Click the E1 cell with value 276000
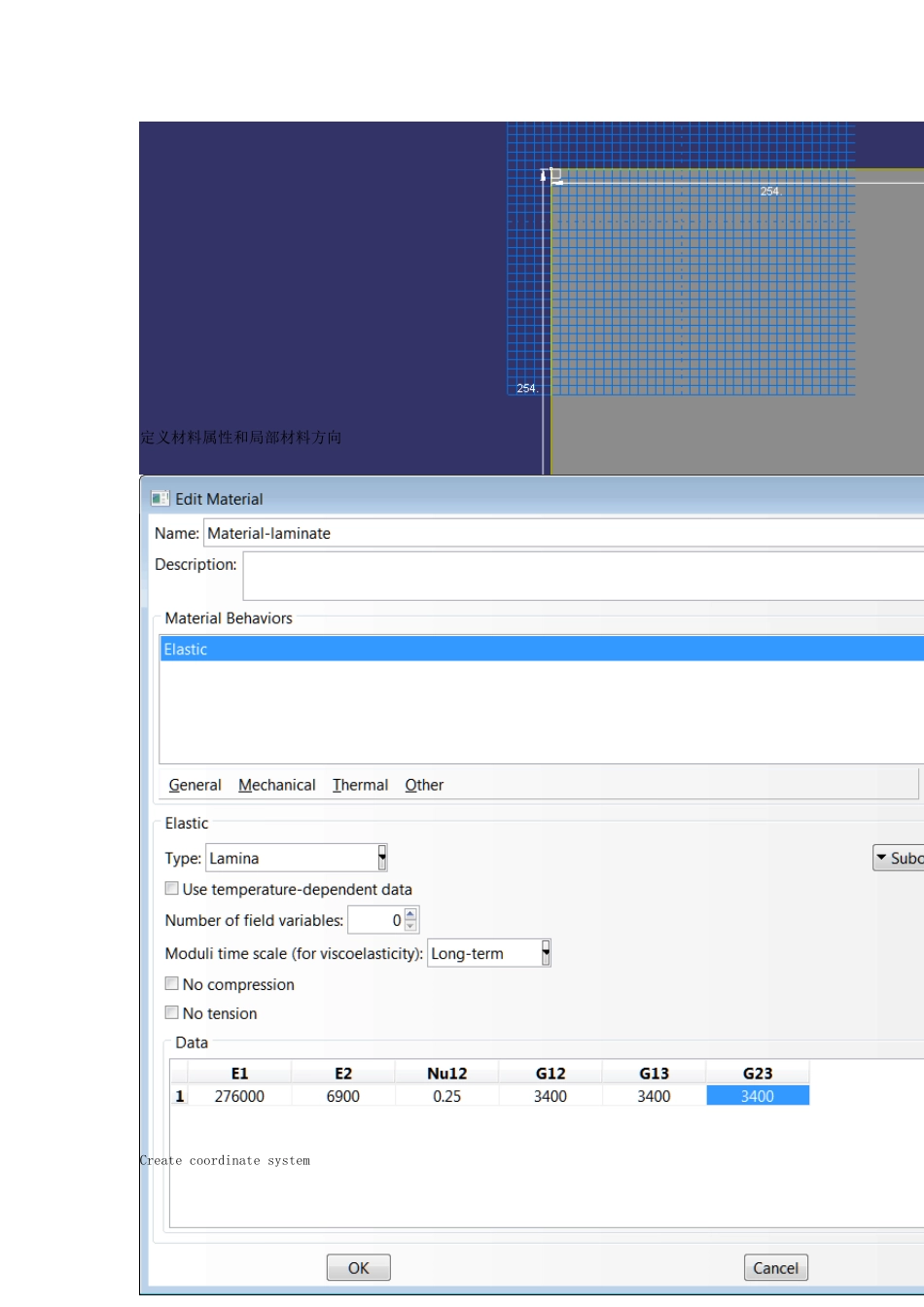924x1307 pixels. [x=239, y=1096]
